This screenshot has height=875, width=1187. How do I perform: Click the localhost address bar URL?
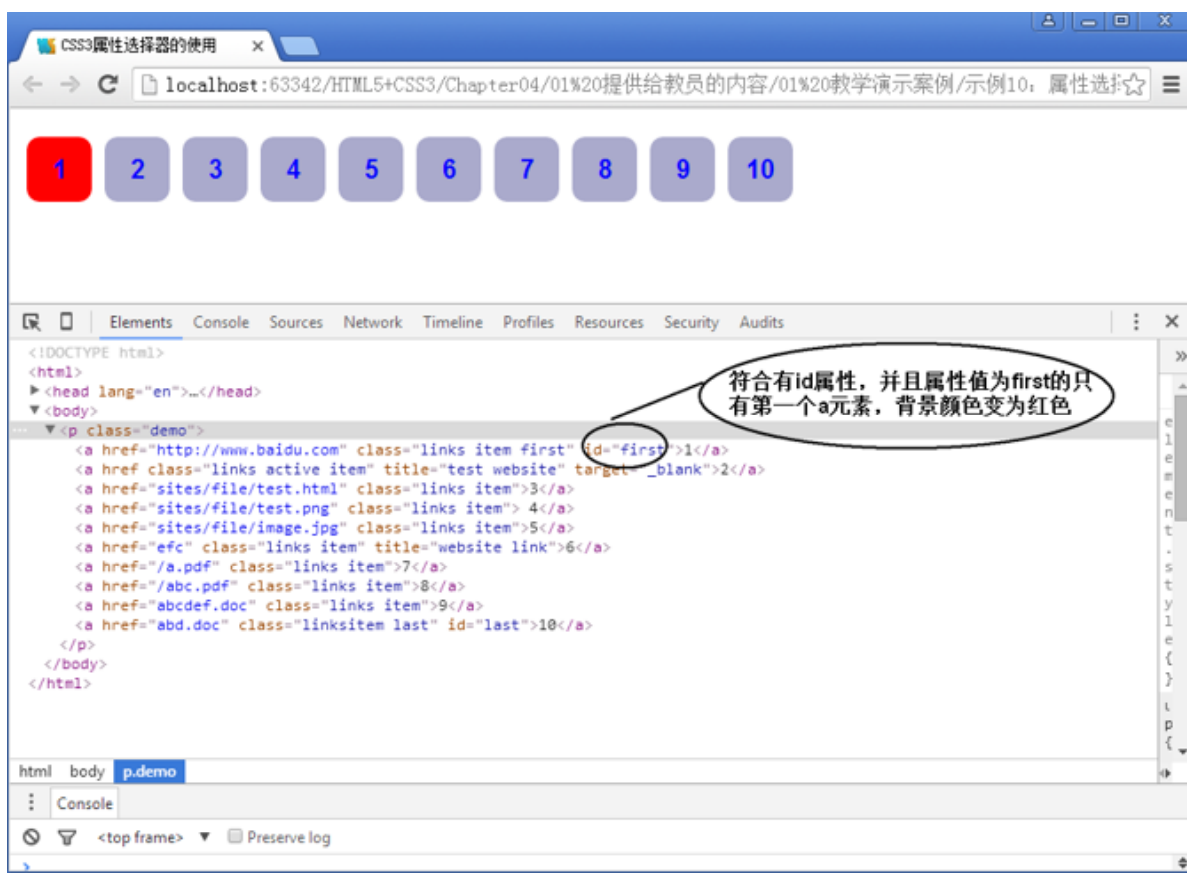point(640,85)
